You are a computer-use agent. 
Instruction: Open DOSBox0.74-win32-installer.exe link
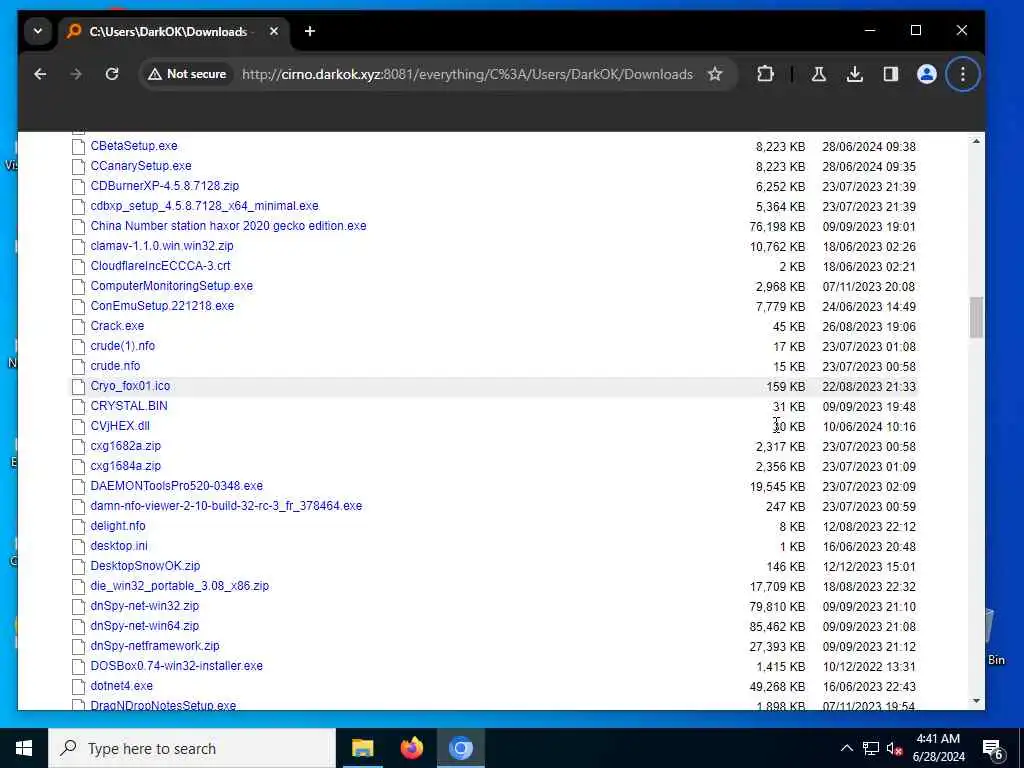pyautogui.click(x=176, y=666)
